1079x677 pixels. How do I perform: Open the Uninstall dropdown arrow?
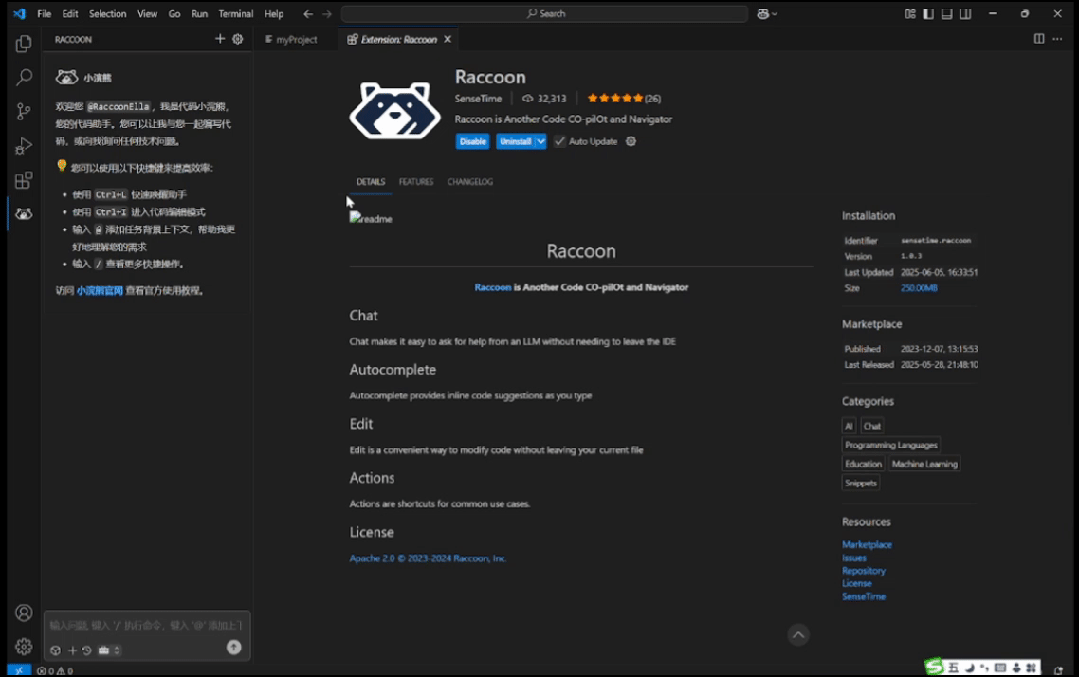click(x=541, y=141)
